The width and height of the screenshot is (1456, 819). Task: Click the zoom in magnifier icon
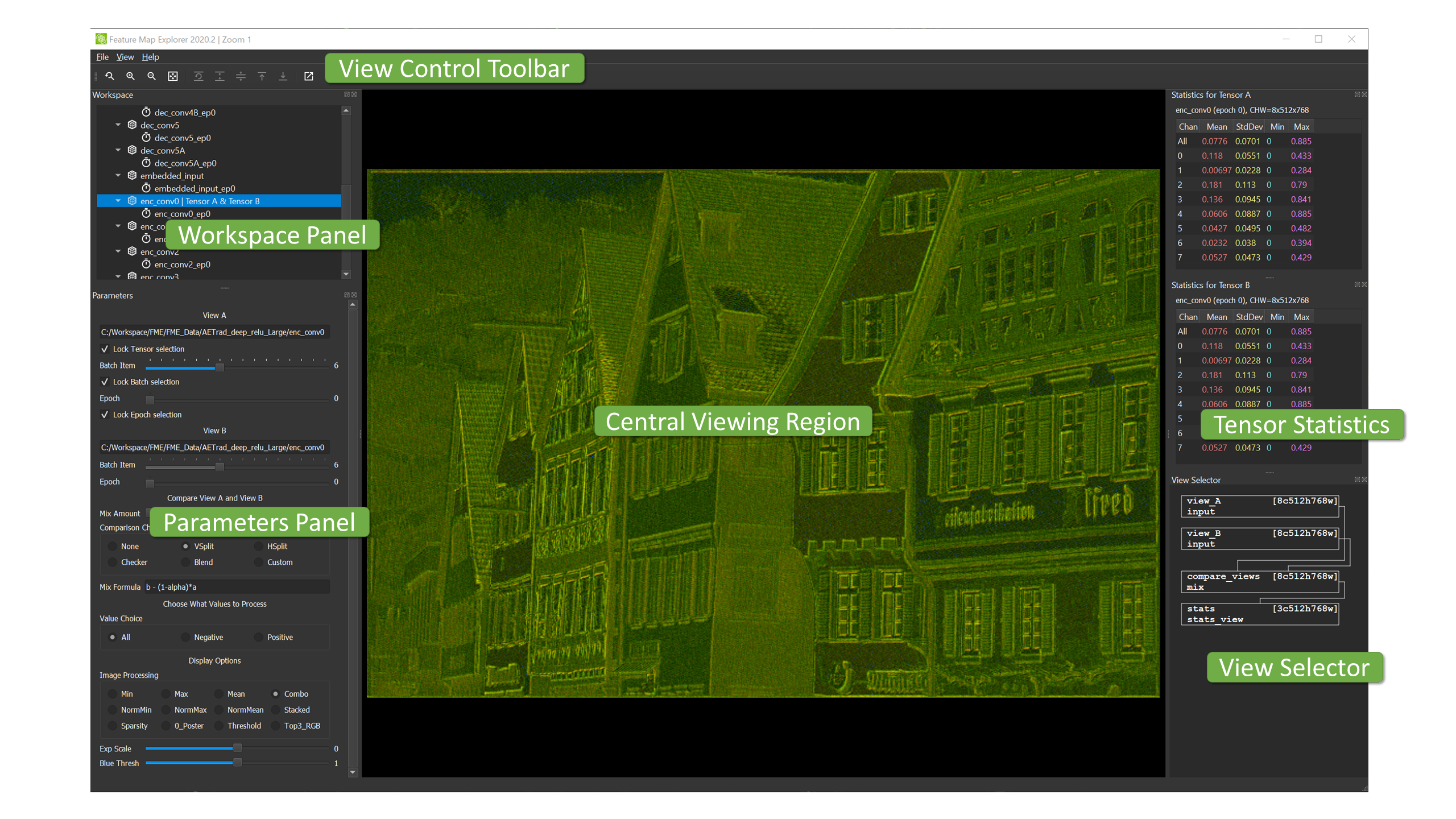[x=130, y=76]
